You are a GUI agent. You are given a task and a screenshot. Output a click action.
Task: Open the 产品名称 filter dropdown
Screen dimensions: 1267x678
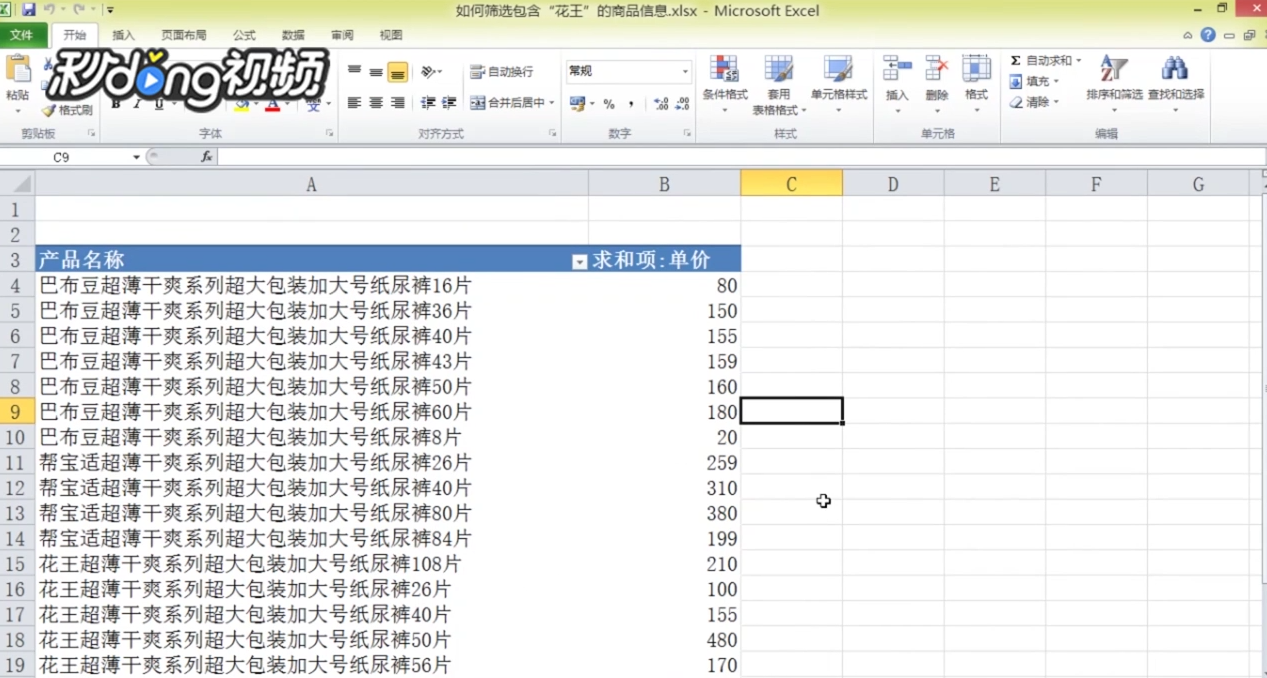[x=579, y=261]
